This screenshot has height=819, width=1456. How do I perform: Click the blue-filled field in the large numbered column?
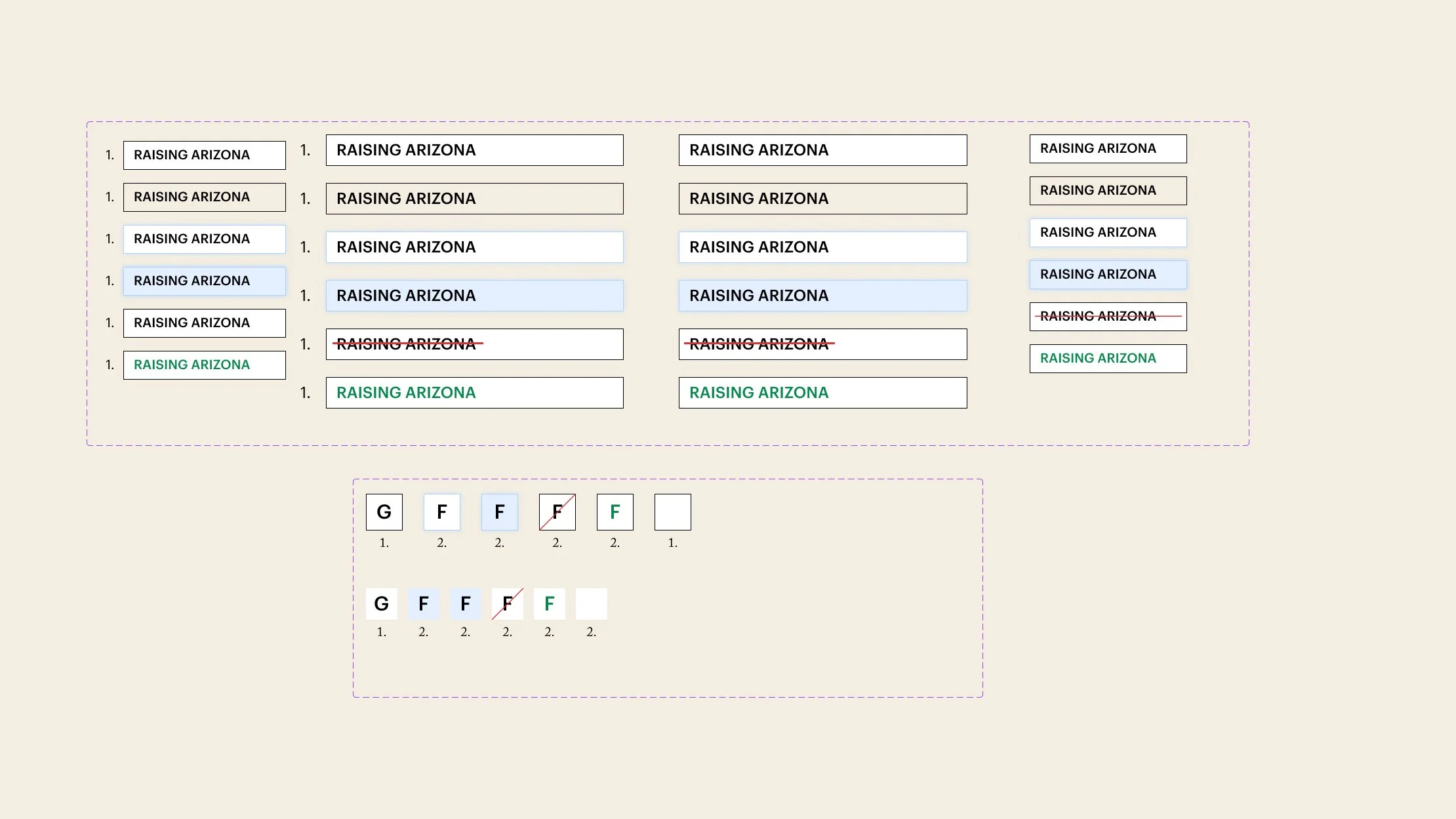474,296
